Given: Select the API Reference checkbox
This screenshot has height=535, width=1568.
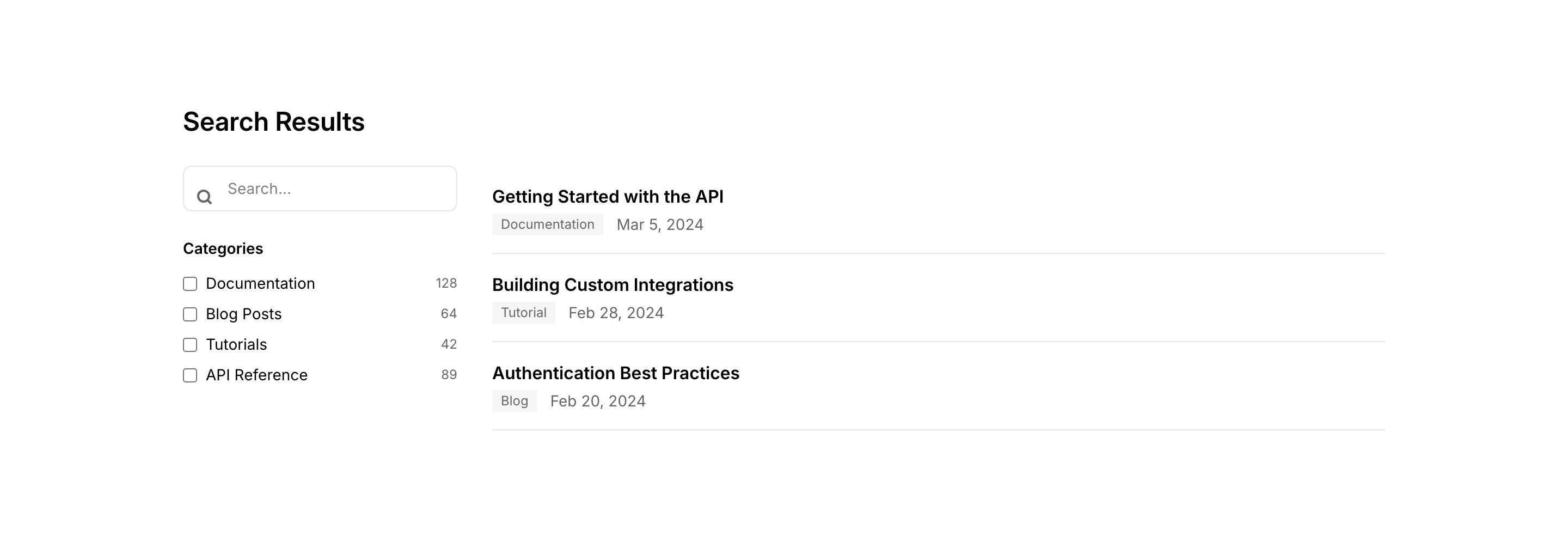Looking at the screenshot, I should (190, 375).
